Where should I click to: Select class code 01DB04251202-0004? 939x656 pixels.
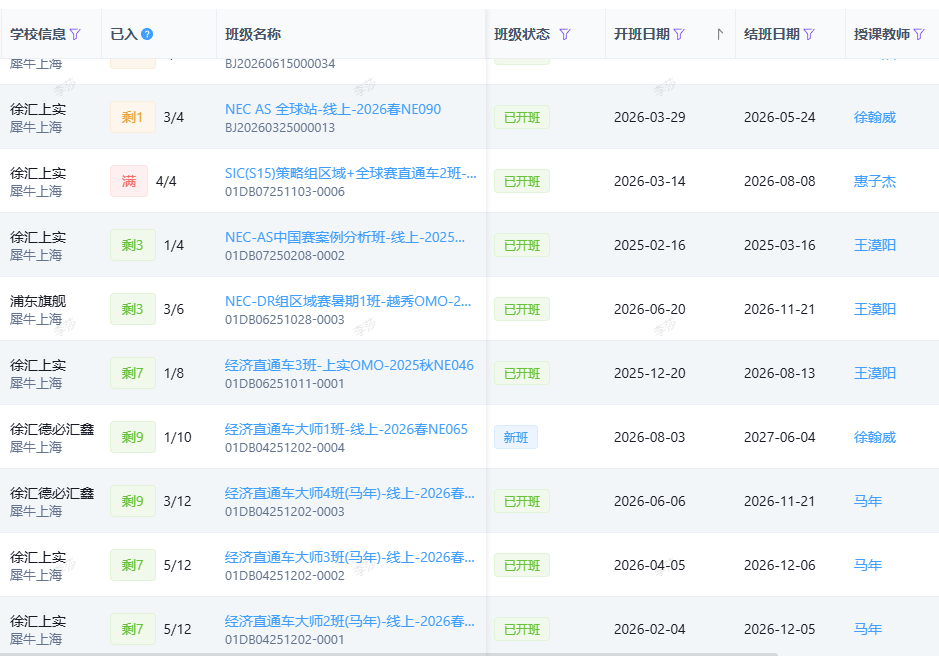pos(285,448)
